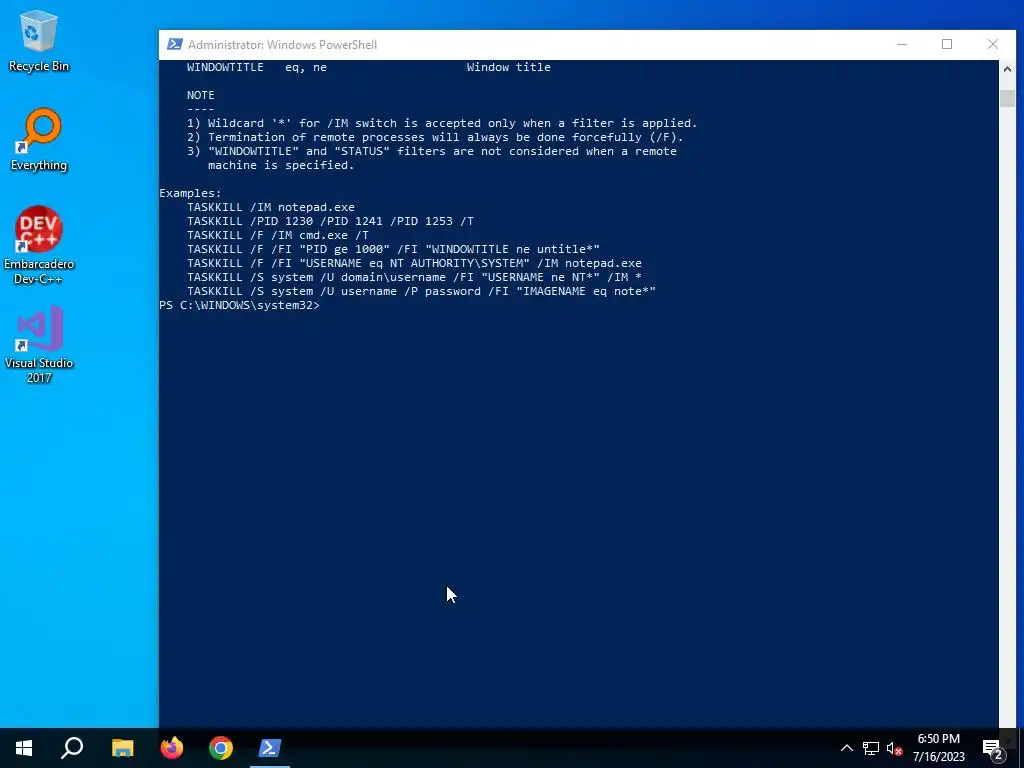Image resolution: width=1024 pixels, height=768 pixels.
Task: Click the PowerShell icon in title bar
Action: pos(174,44)
